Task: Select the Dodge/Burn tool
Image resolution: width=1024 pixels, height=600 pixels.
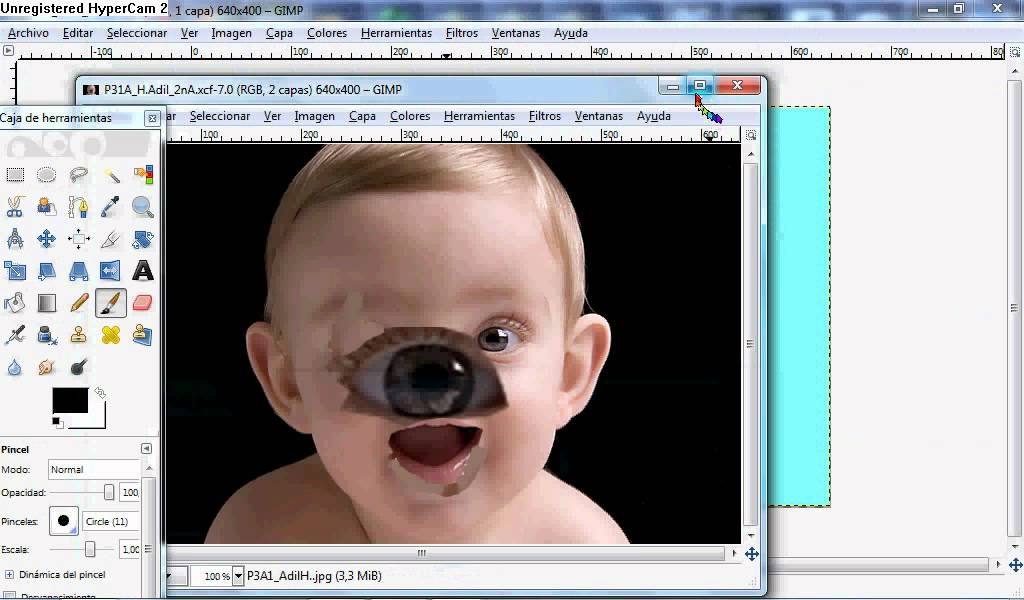Action: pos(78,367)
